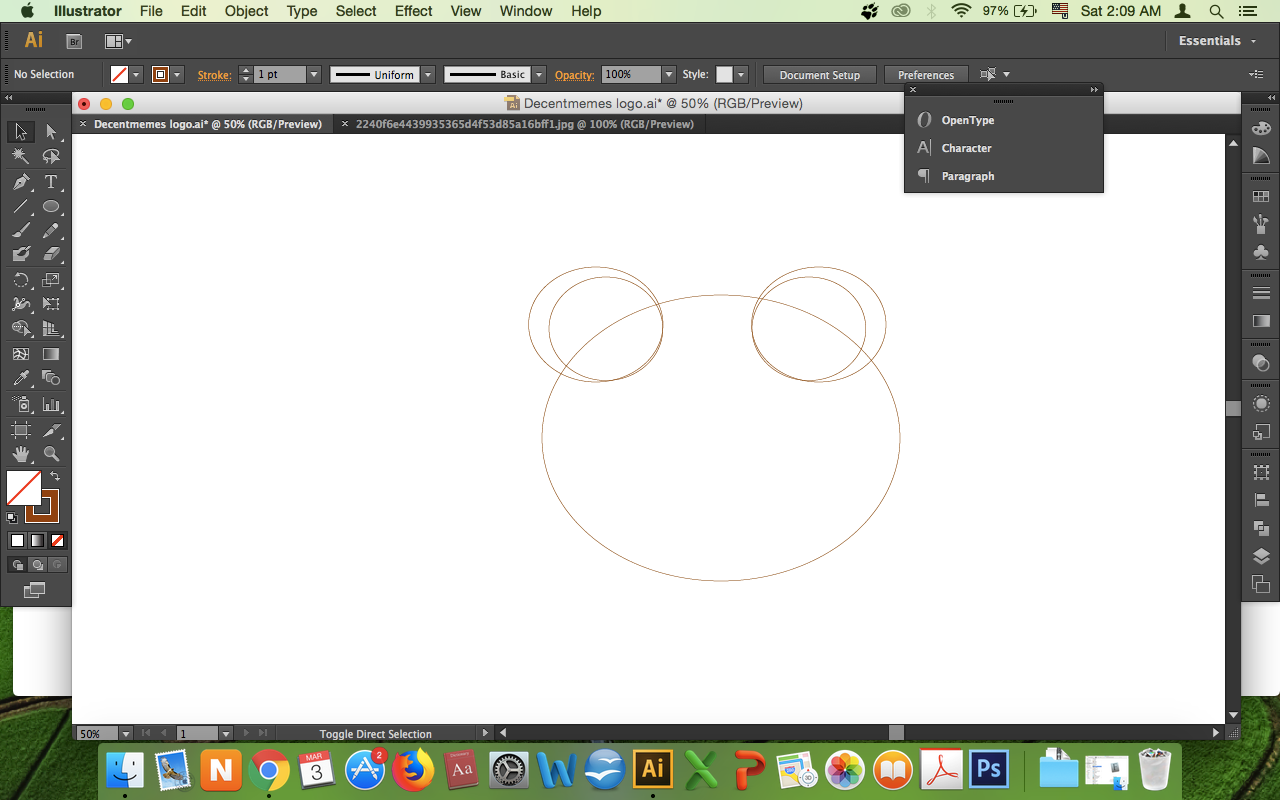The height and width of the screenshot is (800, 1280).
Task: Open the Layers panel icon
Action: click(x=1261, y=556)
